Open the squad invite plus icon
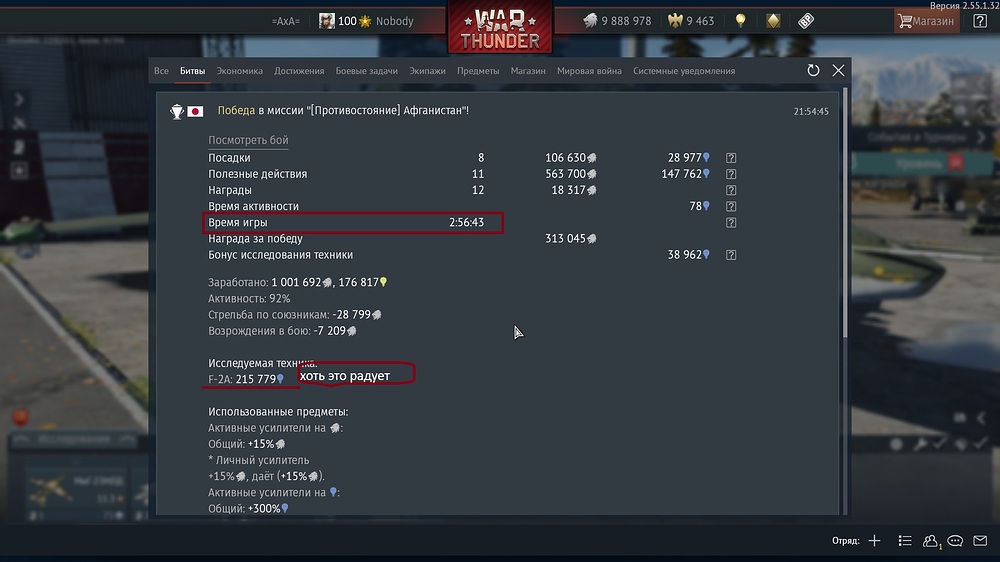Viewport: 1000px width, 562px height. [x=874, y=540]
